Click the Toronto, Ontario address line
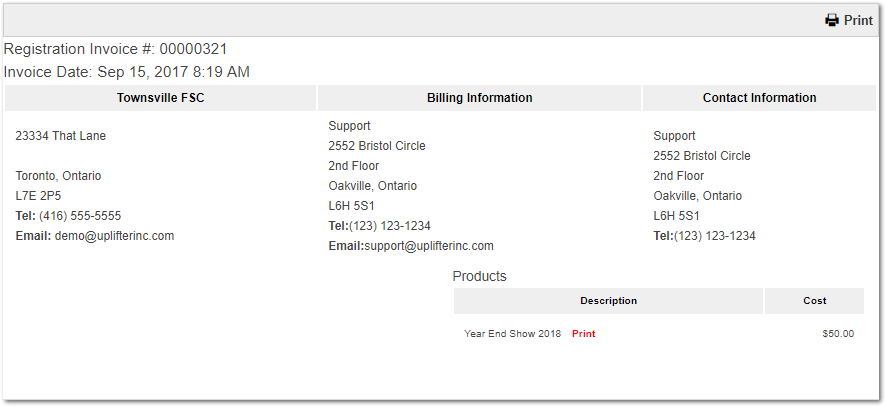Viewport: 886px width, 407px height. [58, 176]
